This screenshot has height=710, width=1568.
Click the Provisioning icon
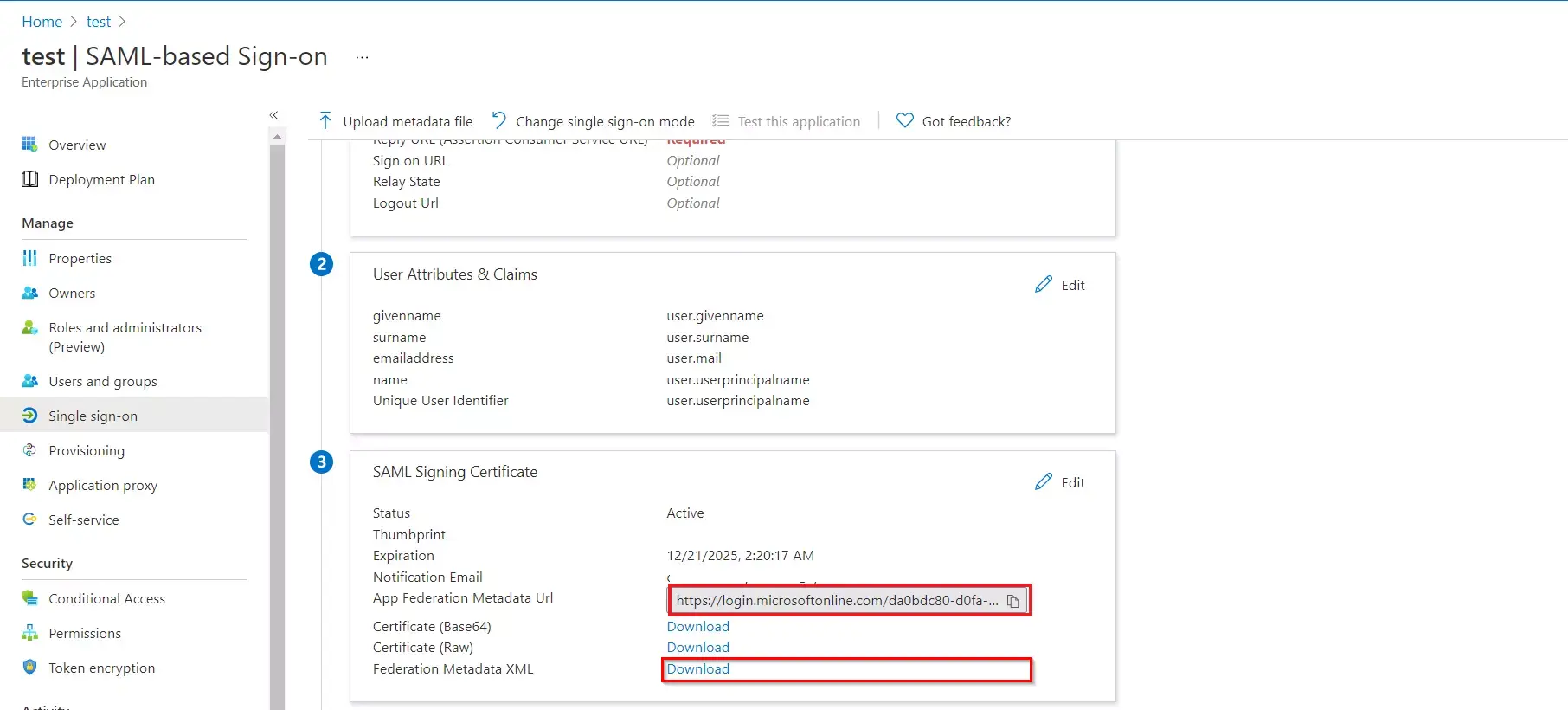[29, 450]
